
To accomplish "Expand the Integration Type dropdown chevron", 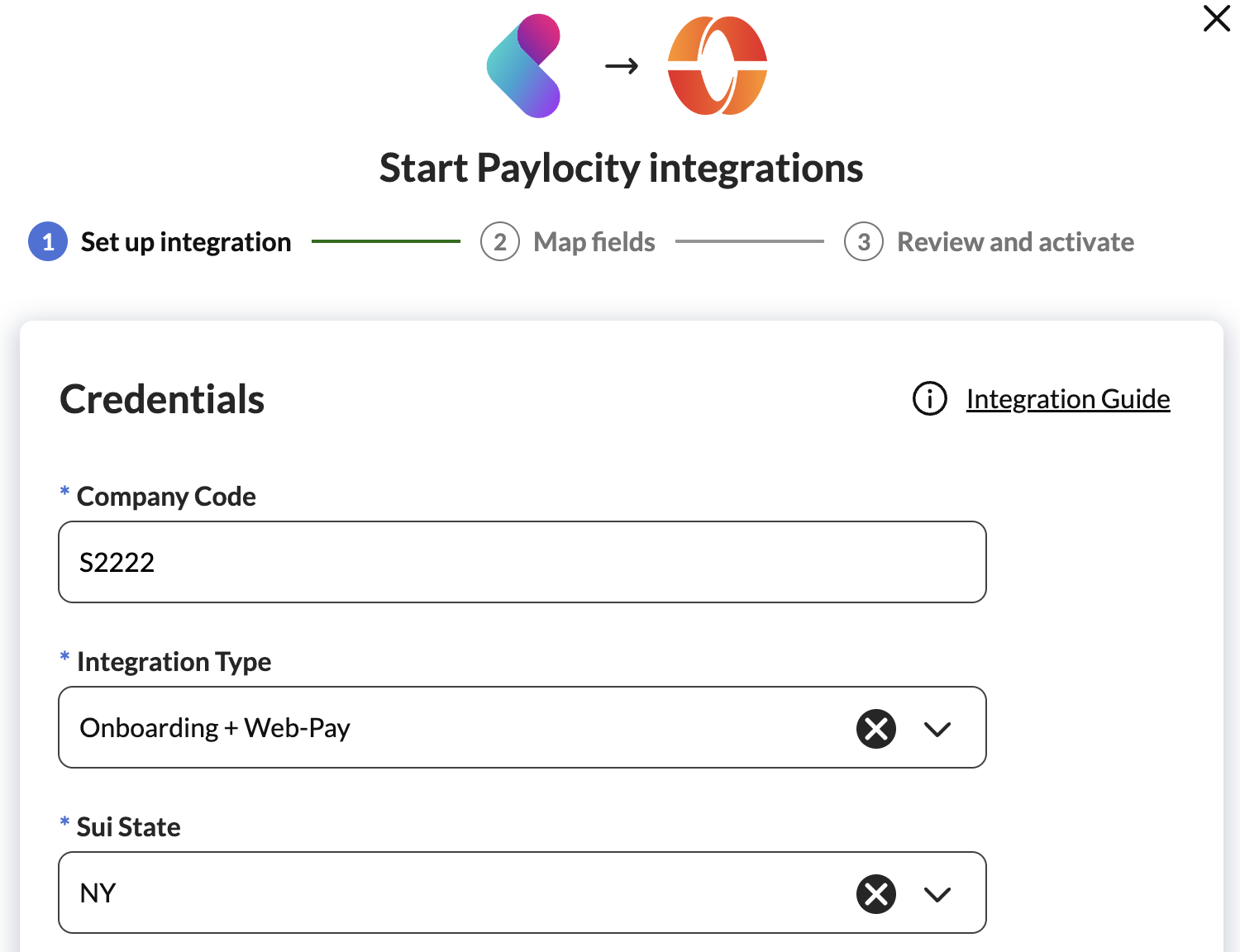I will tap(937, 729).
